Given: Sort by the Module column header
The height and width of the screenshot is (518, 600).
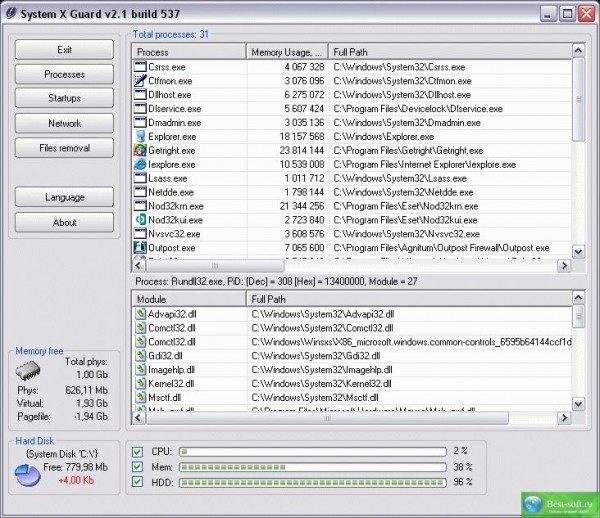Looking at the screenshot, I should [x=189, y=299].
